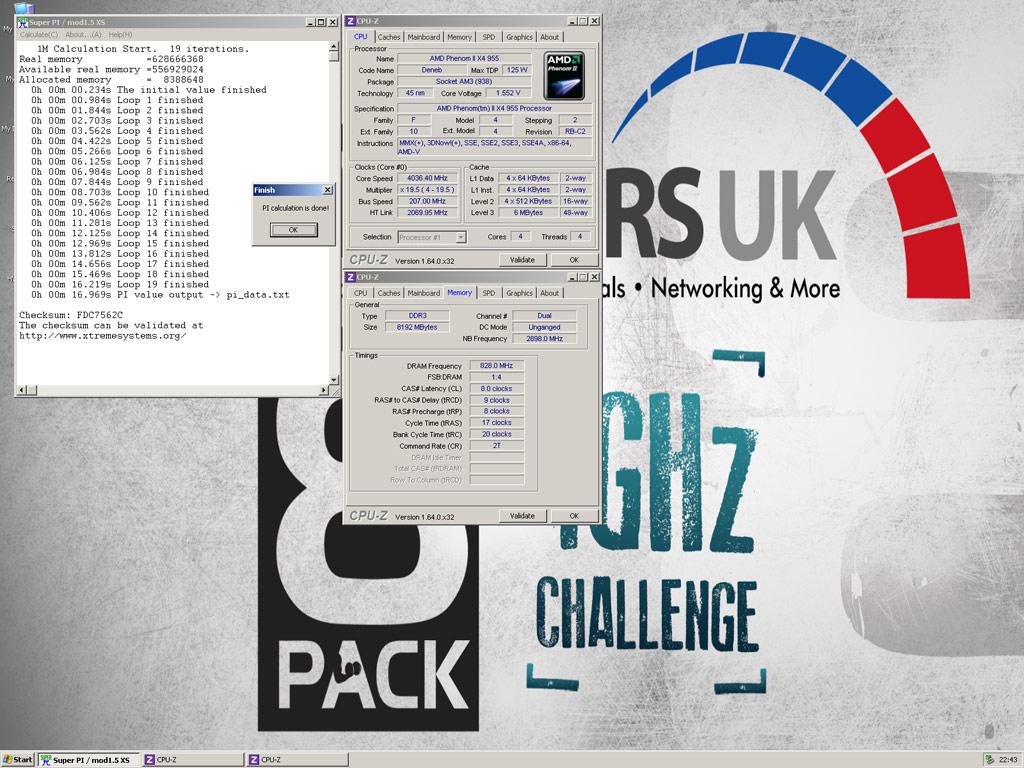1024x768 pixels.
Task: Confirm OK in the Finish dialog
Action: (293, 229)
